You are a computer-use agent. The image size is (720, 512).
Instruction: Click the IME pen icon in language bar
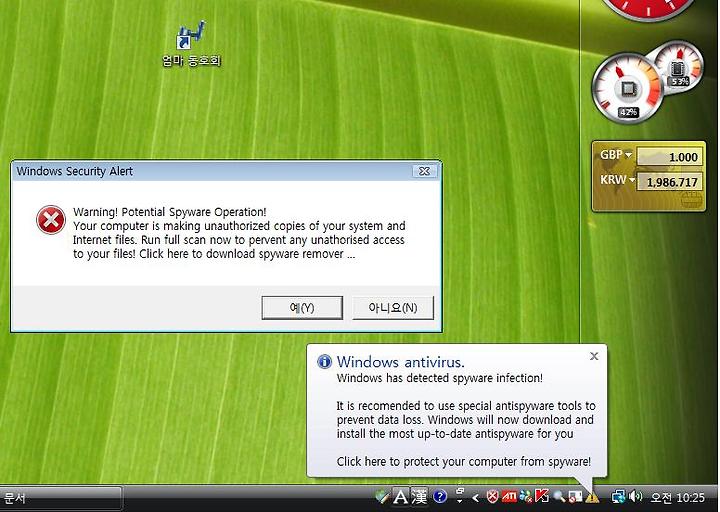click(382, 496)
